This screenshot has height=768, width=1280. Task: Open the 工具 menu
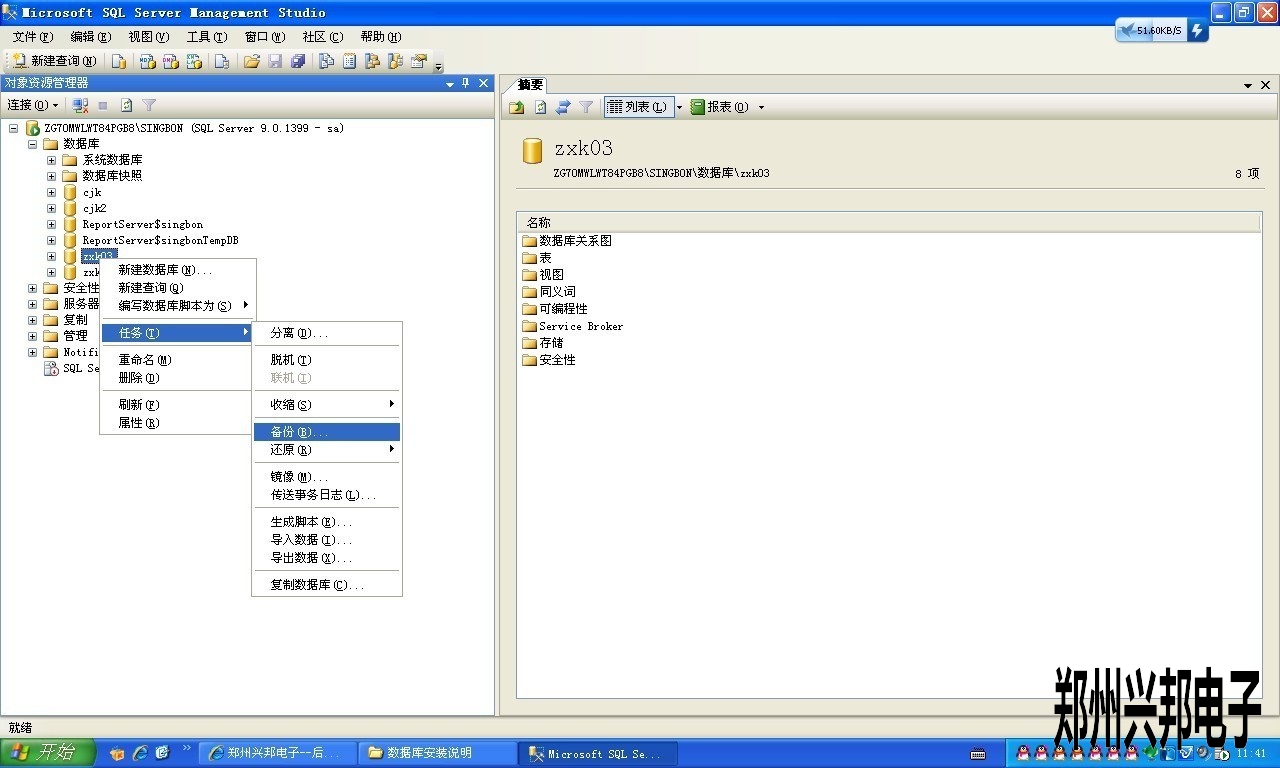click(x=207, y=37)
